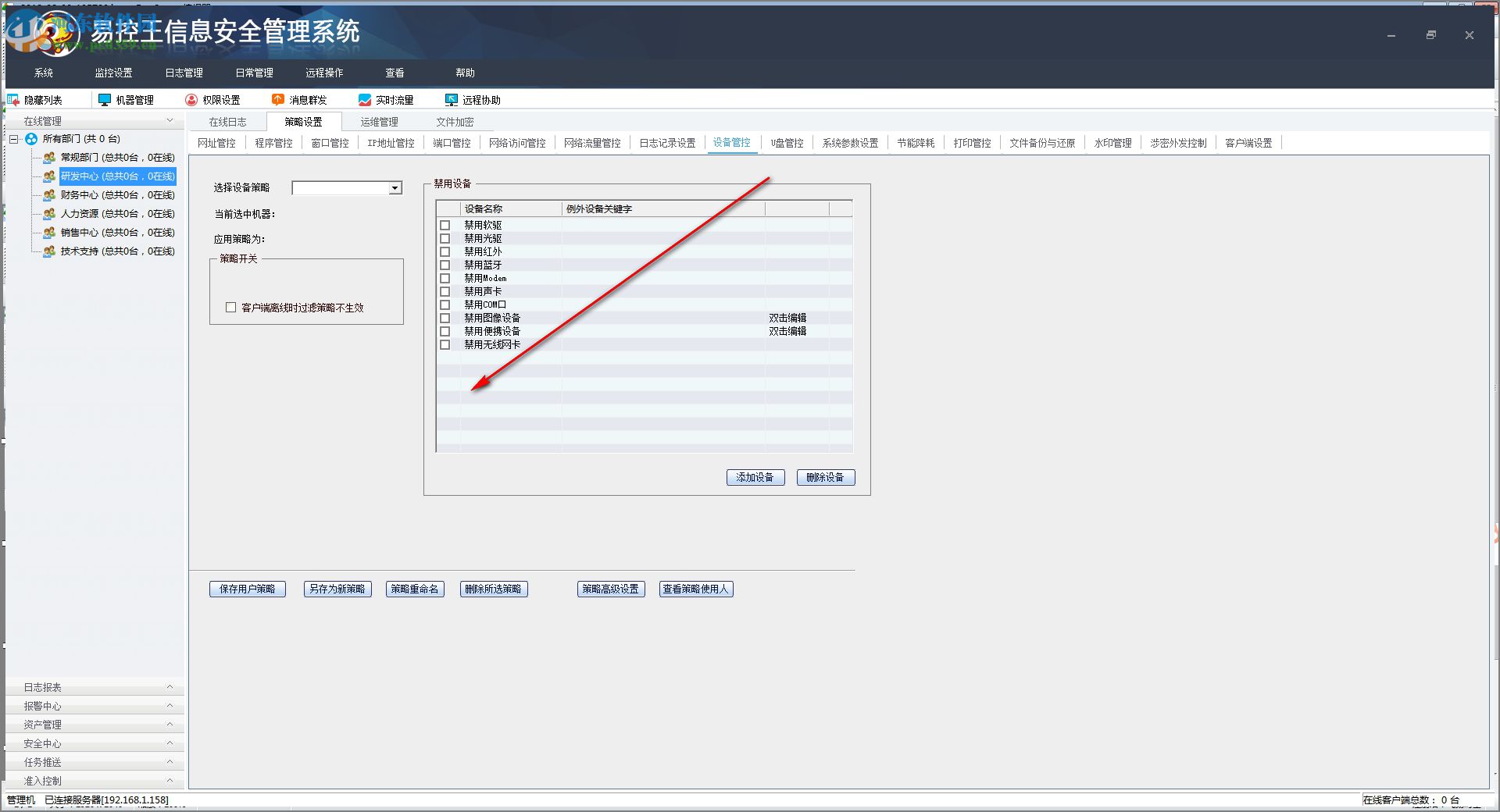Click the 设备名称 column header
Screen dimensions: 1500x812
tap(511, 208)
